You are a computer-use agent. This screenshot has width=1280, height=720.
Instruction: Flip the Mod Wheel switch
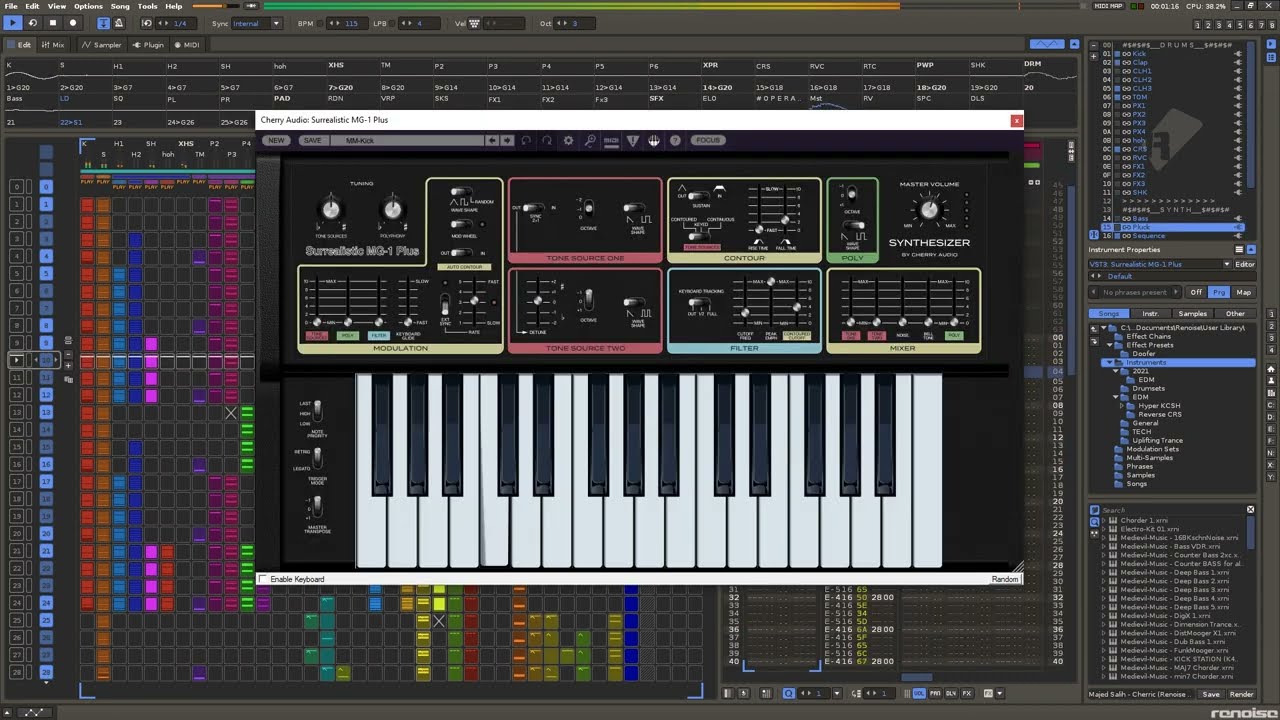[x=461, y=224]
